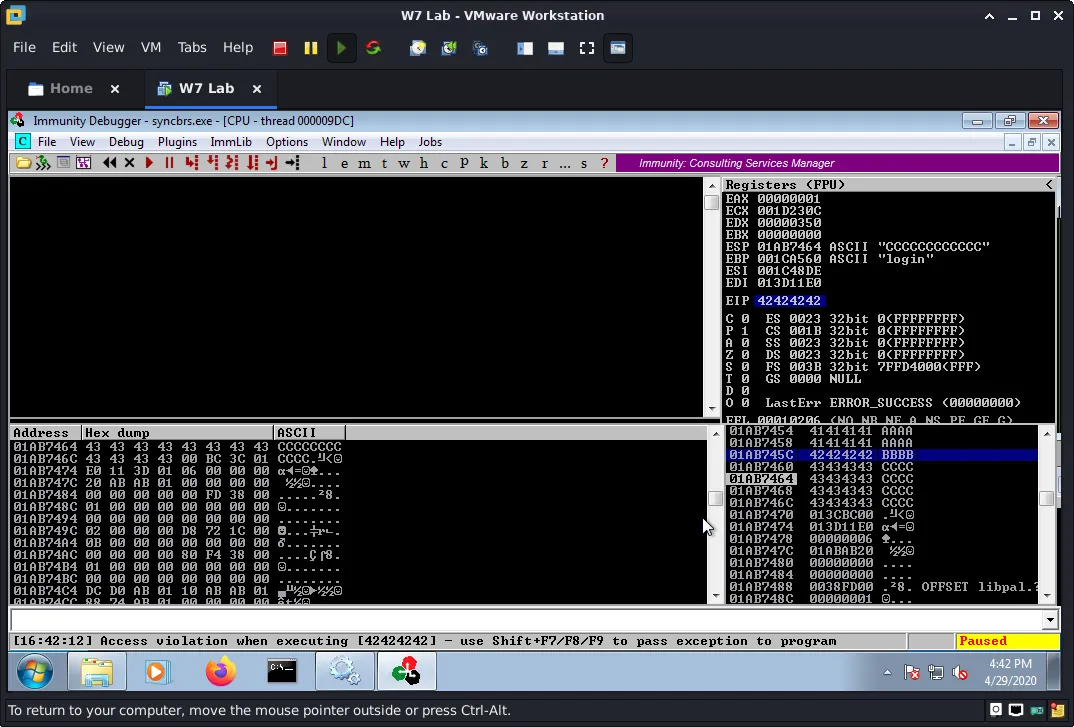1074x727 pixels.
Task: Open Immunity Debugger Debug menu
Action: [126, 142]
